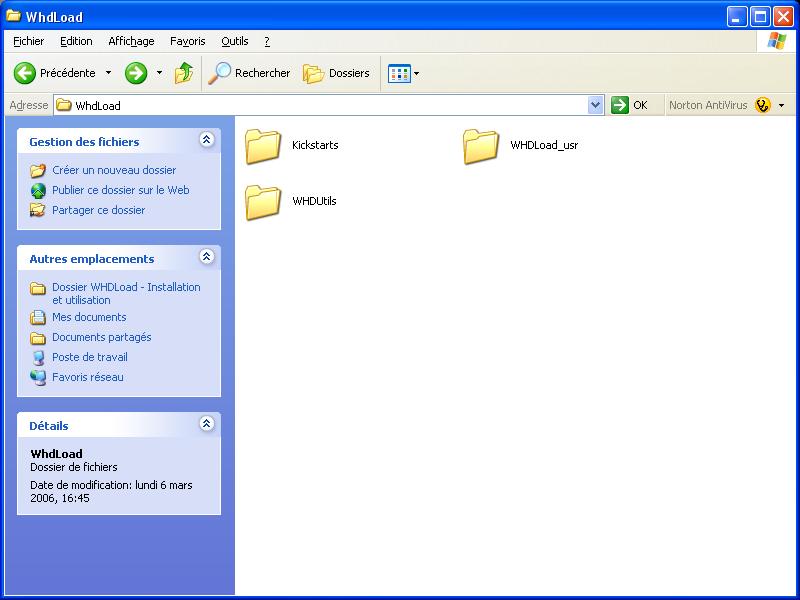
Task: Click Créer un nouveau dossier link
Action: click(x=114, y=170)
